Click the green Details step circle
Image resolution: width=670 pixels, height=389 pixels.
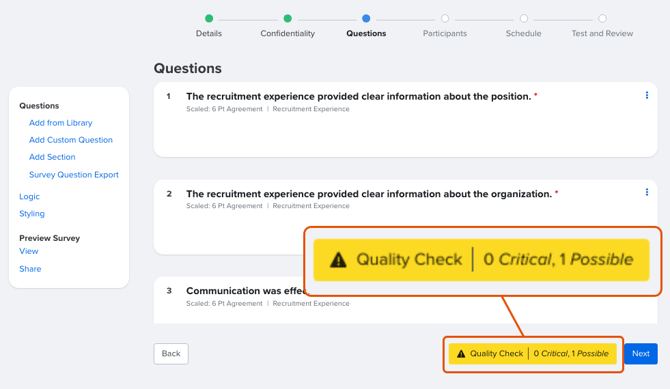[209, 18]
